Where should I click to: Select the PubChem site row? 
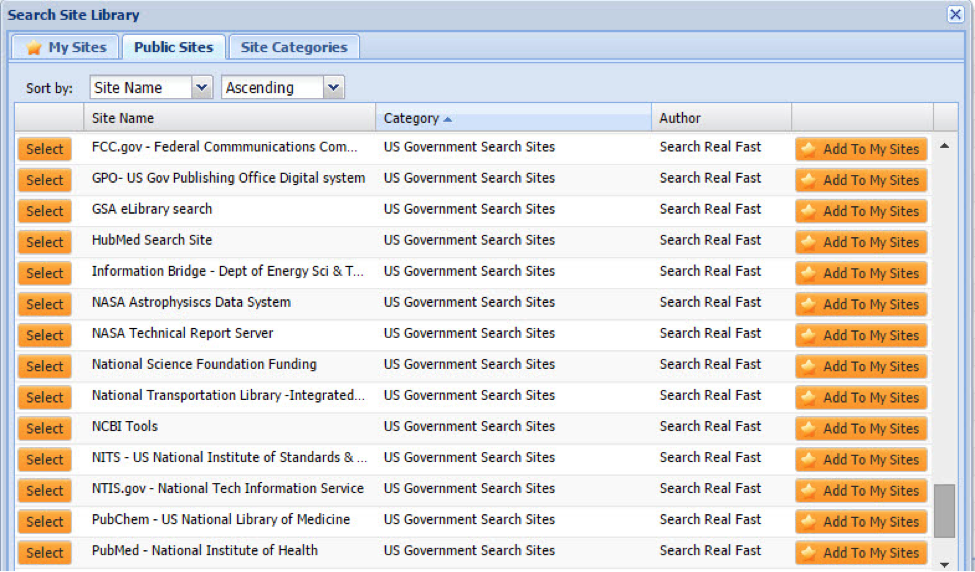[45, 522]
